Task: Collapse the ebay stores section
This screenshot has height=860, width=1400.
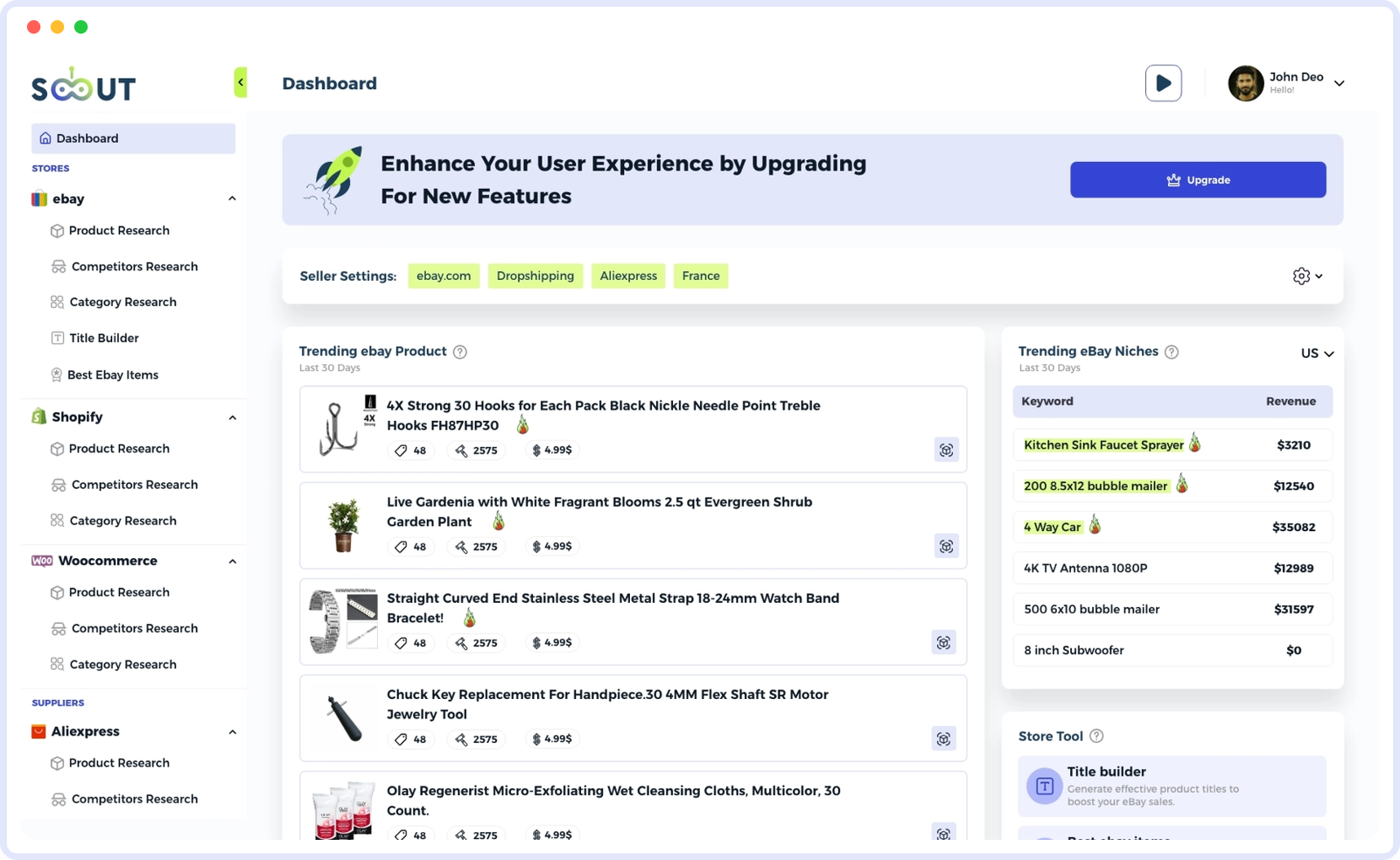Action: click(232, 199)
